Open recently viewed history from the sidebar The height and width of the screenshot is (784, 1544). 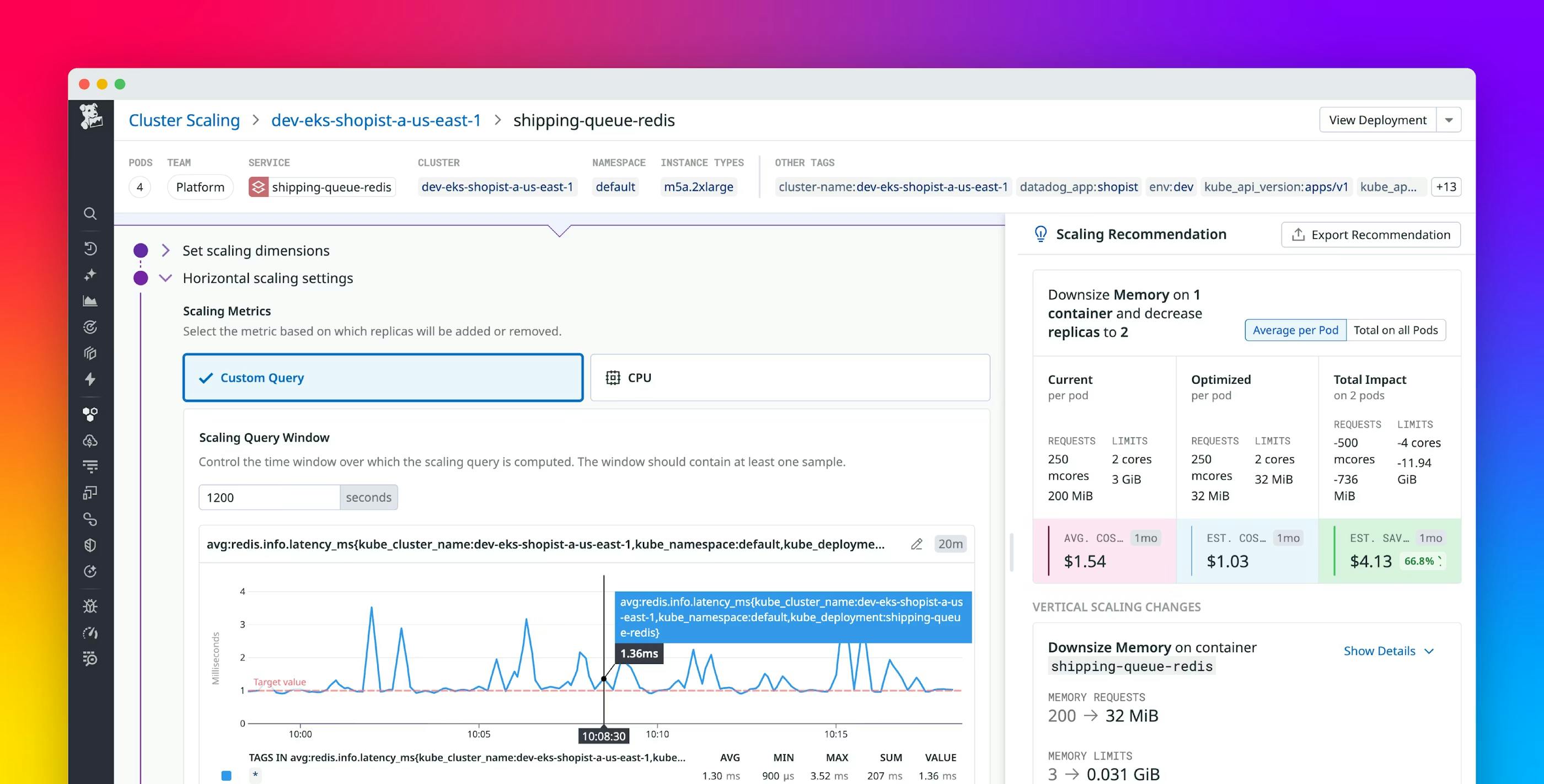pos(90,248)
